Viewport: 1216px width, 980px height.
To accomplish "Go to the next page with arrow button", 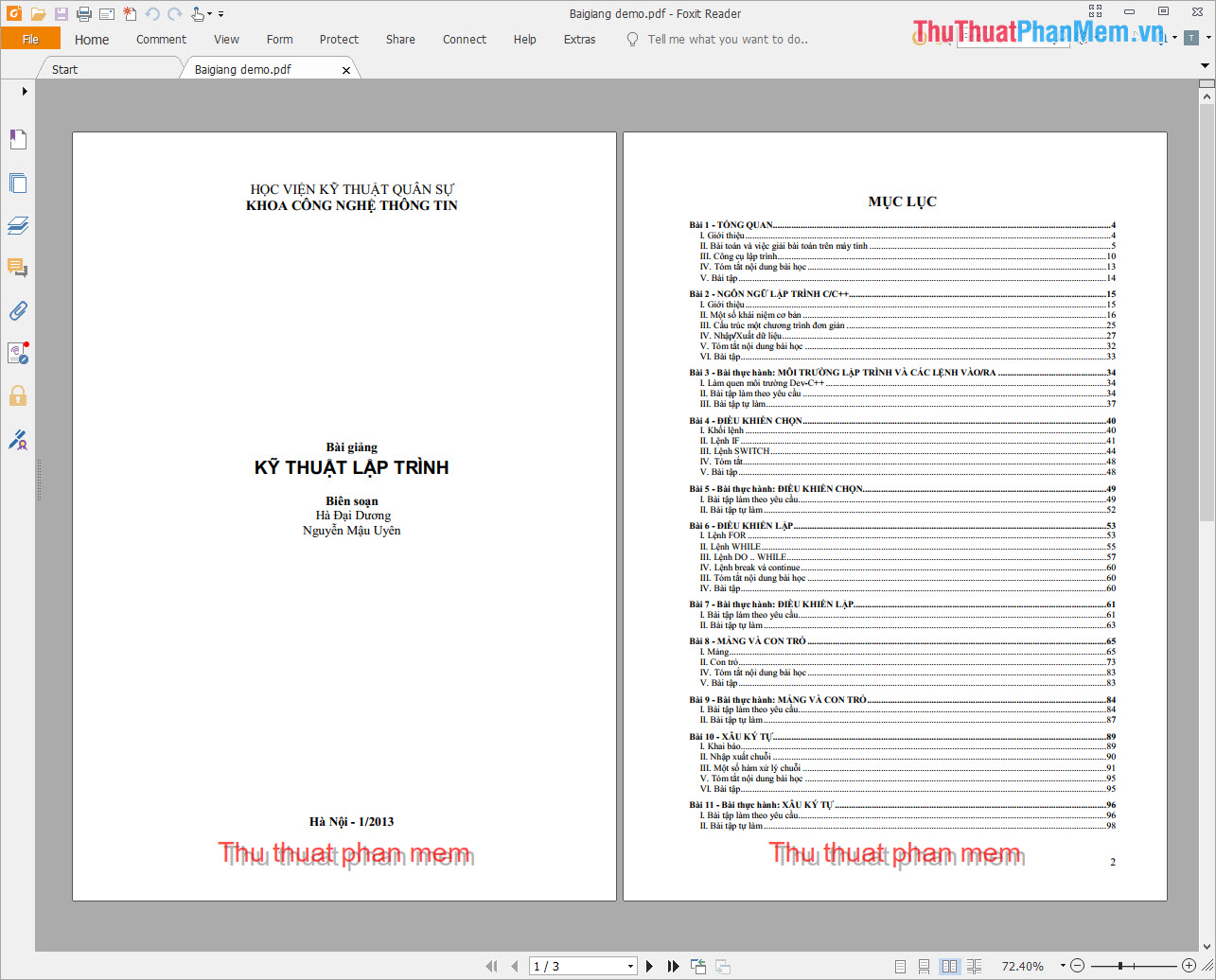I will pyautogui.click(x=648, y=966).
